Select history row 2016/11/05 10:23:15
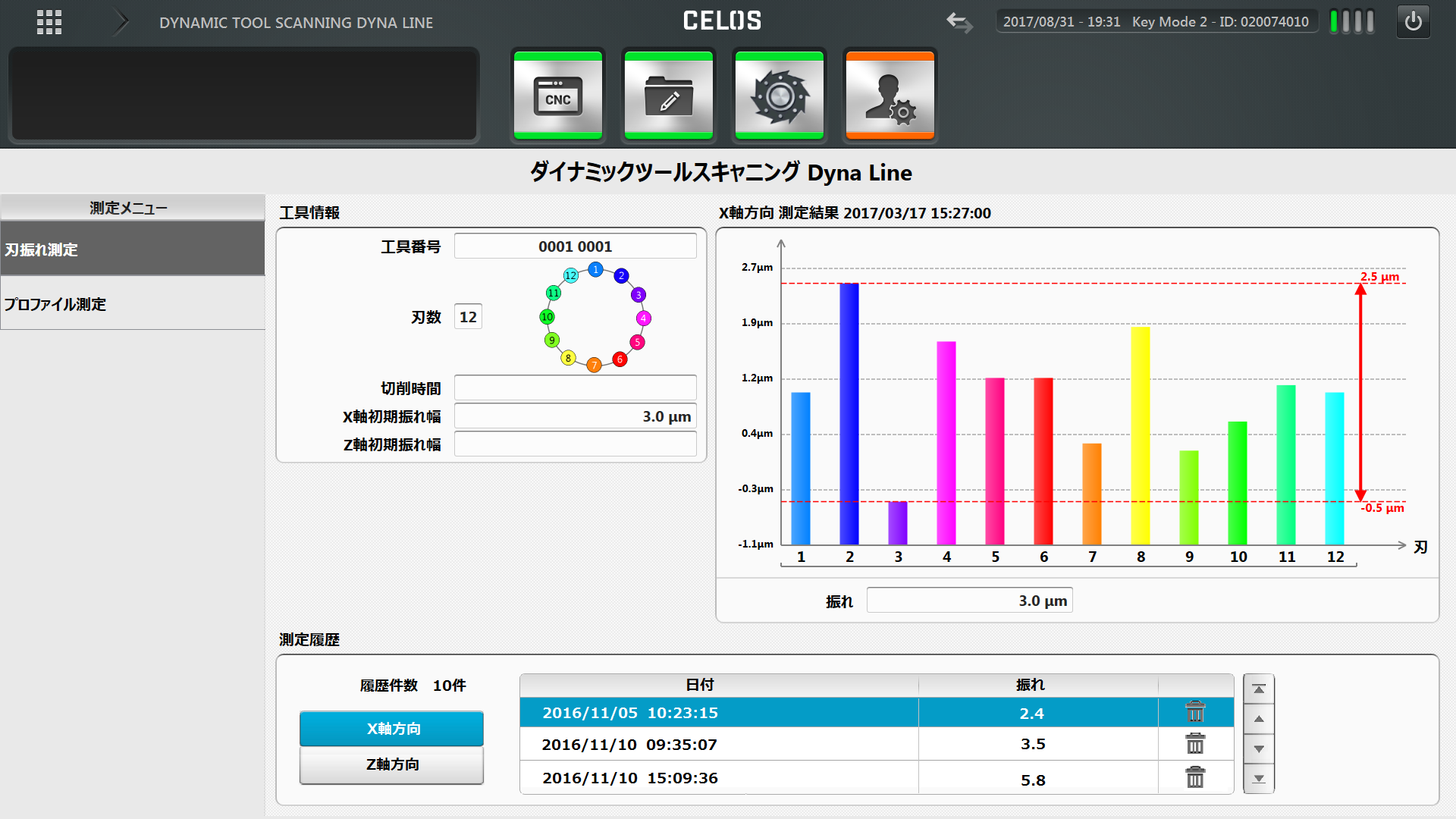 point(877,712)
